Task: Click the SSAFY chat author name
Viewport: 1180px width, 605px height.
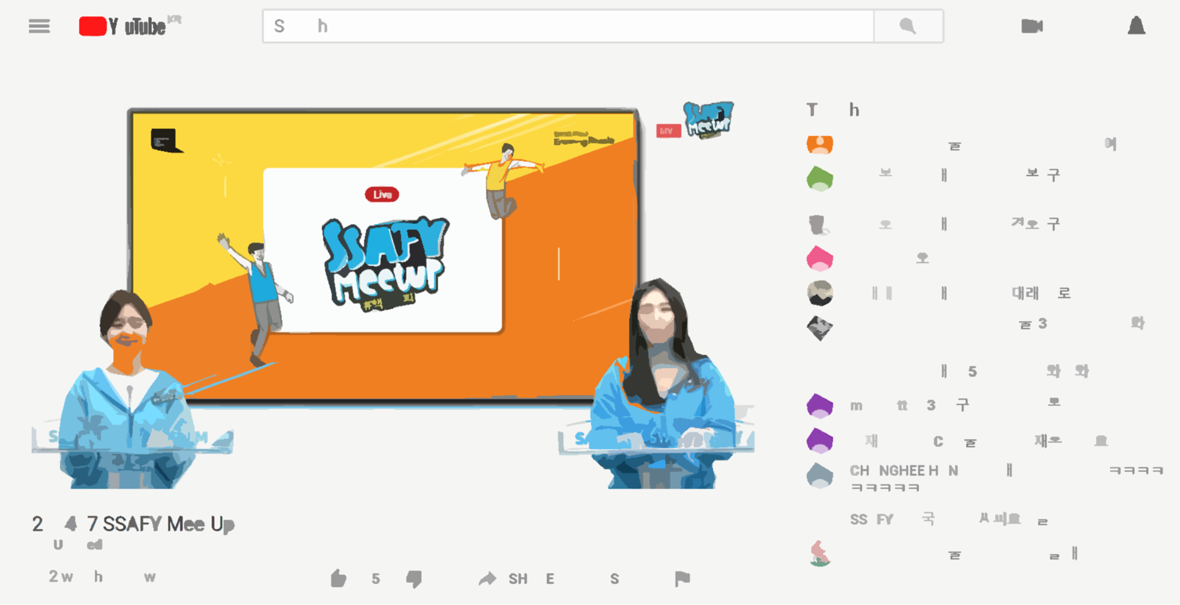Action: click(x=871, y=519)
